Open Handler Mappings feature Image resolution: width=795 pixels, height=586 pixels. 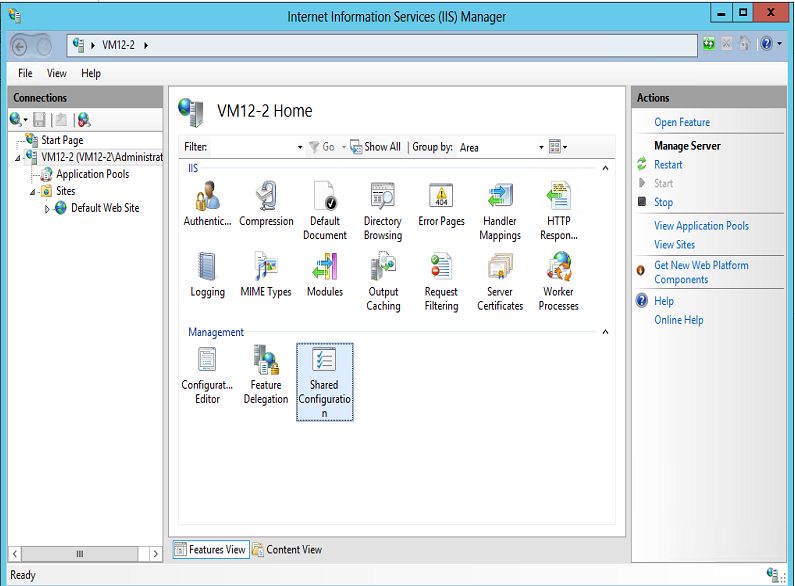pyautogui.click(x=500, y=210)
